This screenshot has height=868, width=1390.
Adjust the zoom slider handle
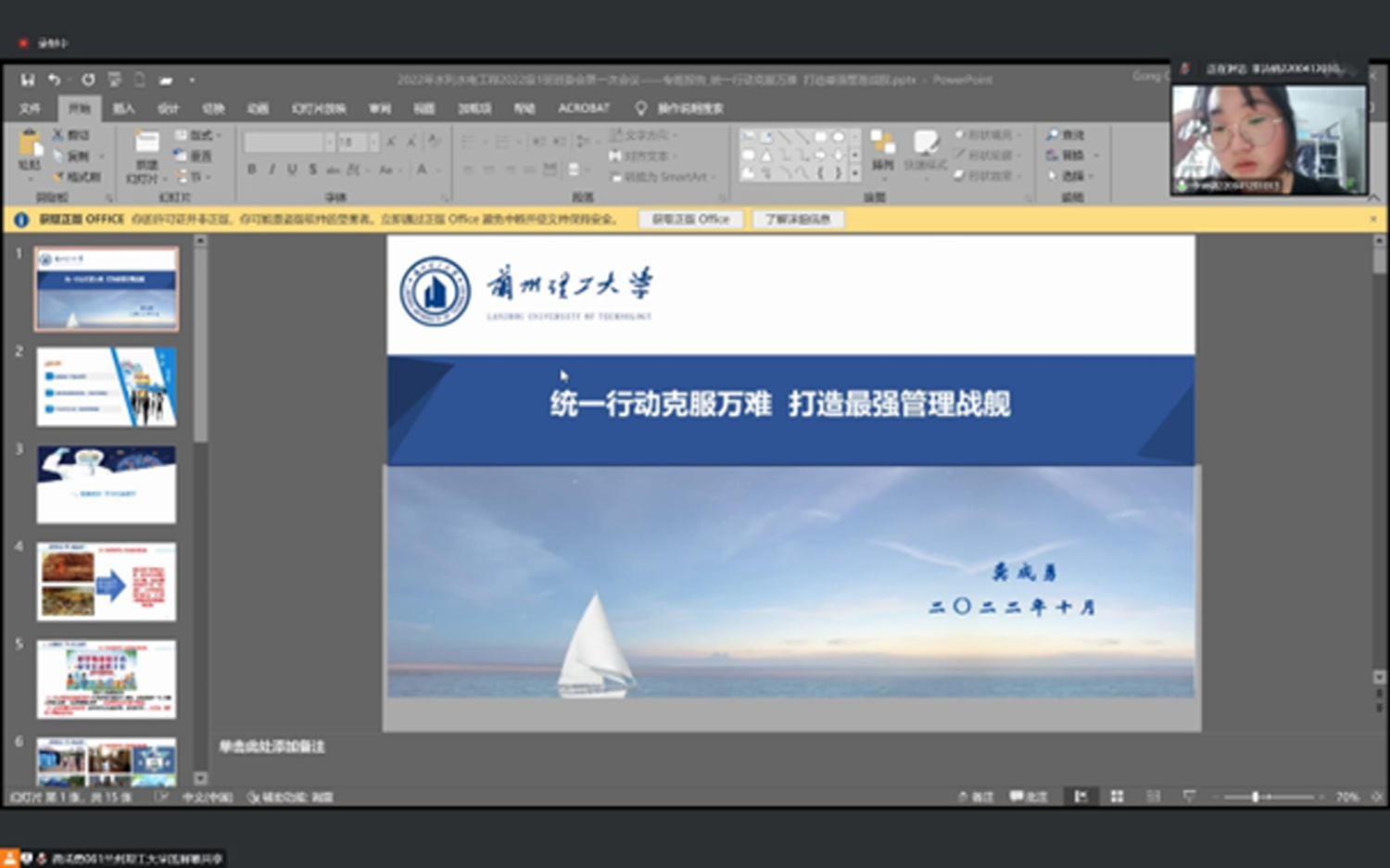coord(1256,797)
